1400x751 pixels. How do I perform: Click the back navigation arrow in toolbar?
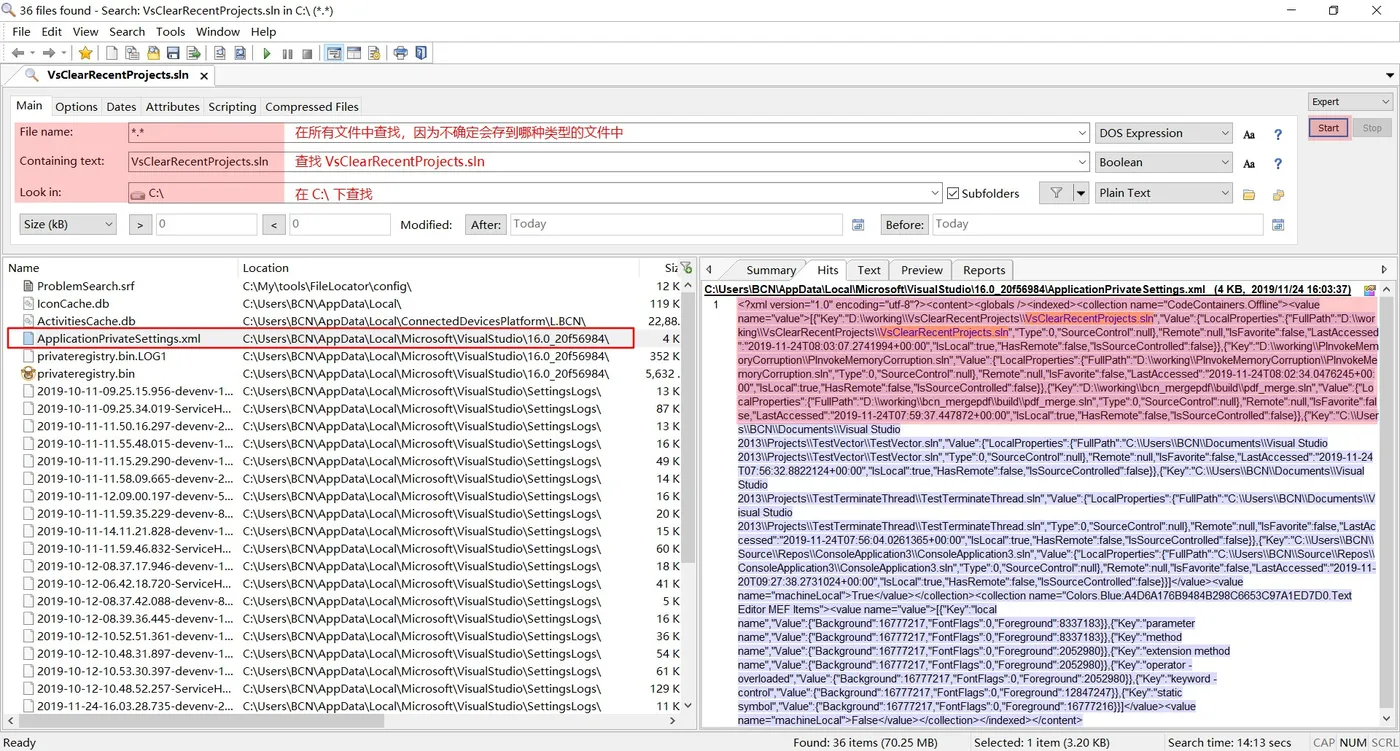tap(17, 53)
